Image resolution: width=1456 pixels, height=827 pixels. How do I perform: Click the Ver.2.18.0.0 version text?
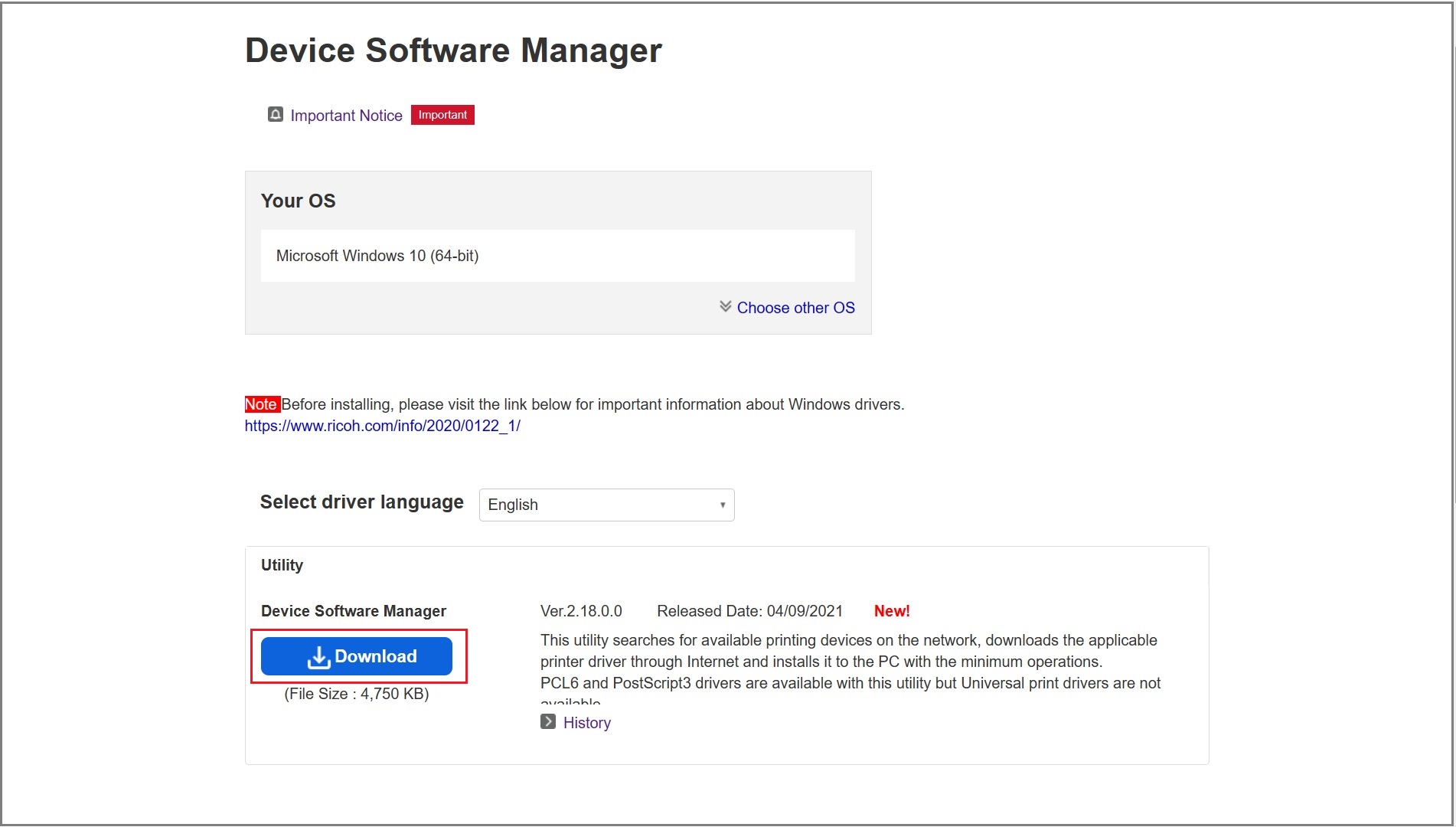(x=580, y=610)
